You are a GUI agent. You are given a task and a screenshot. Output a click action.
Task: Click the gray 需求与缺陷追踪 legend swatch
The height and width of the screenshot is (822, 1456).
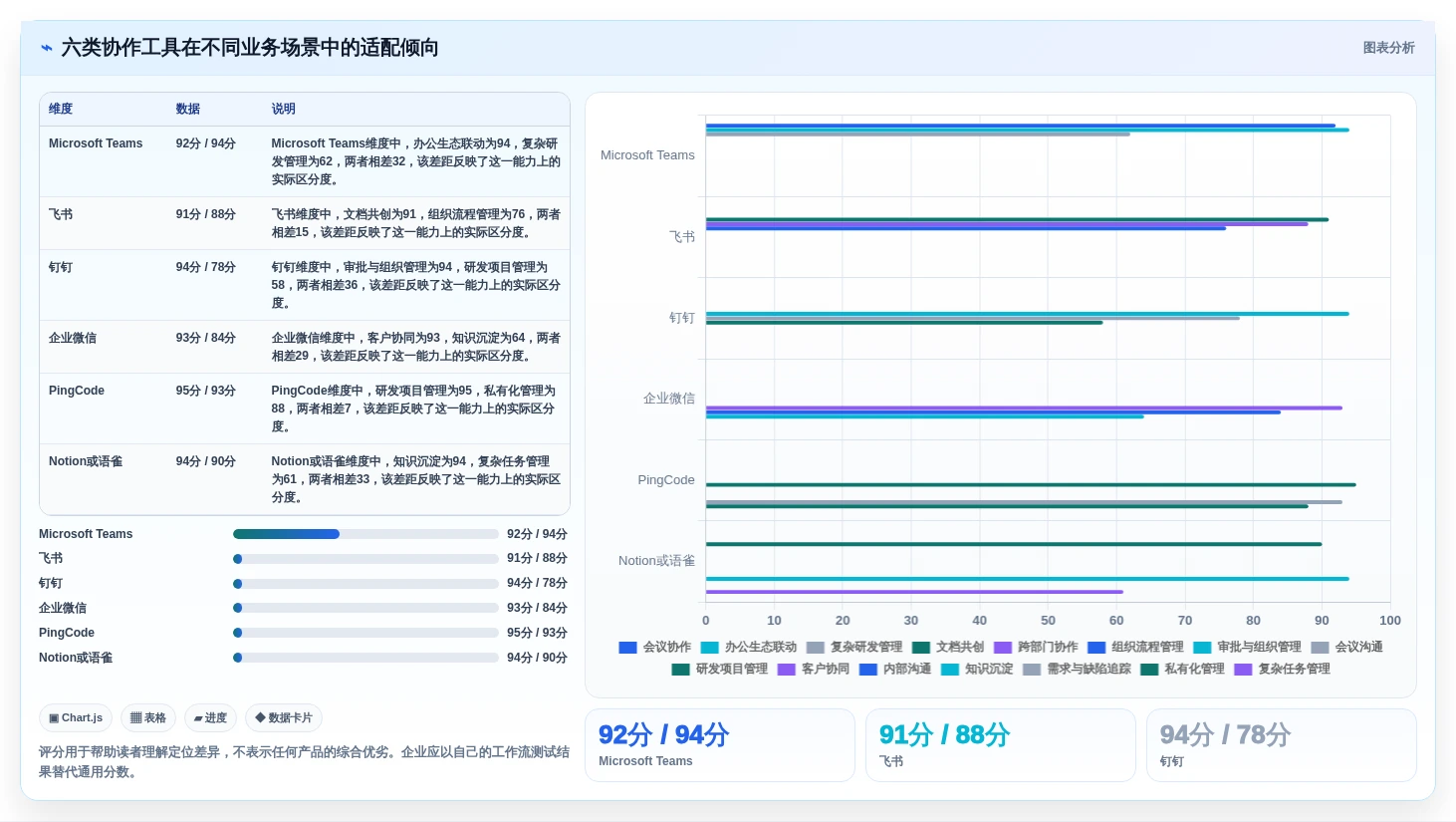1031,670
